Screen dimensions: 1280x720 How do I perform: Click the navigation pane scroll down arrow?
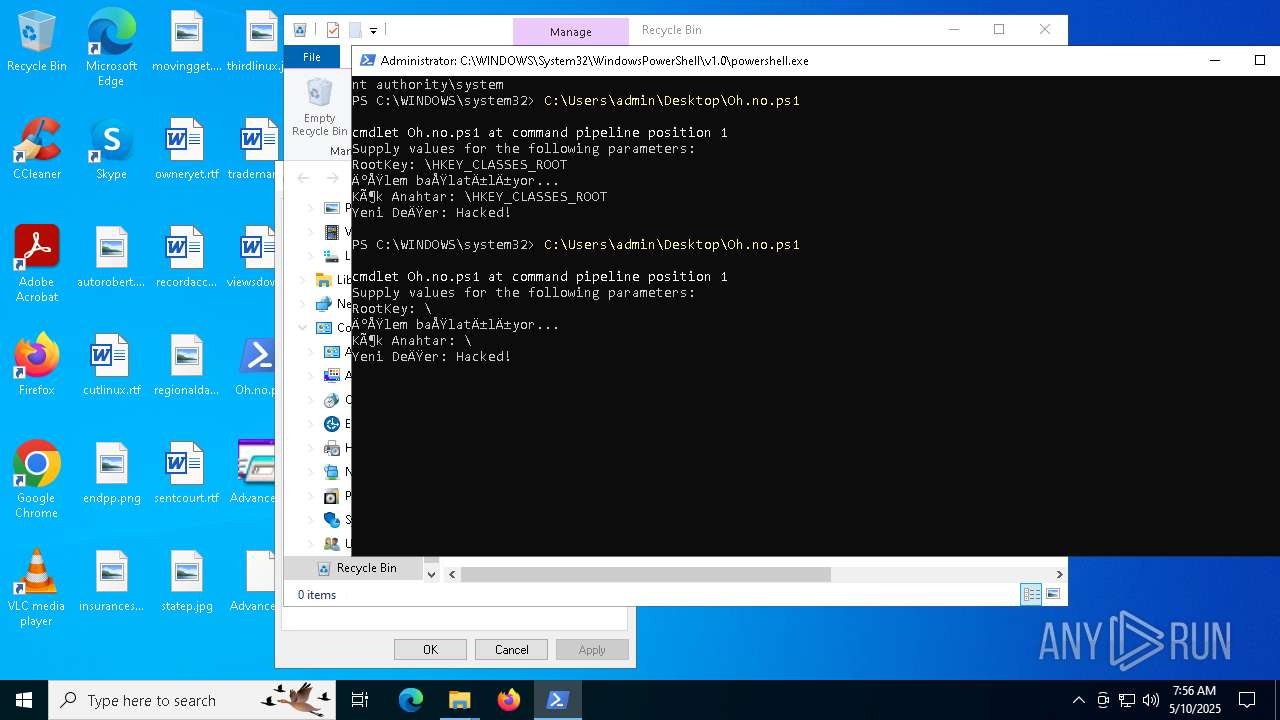tap(431, 574)
